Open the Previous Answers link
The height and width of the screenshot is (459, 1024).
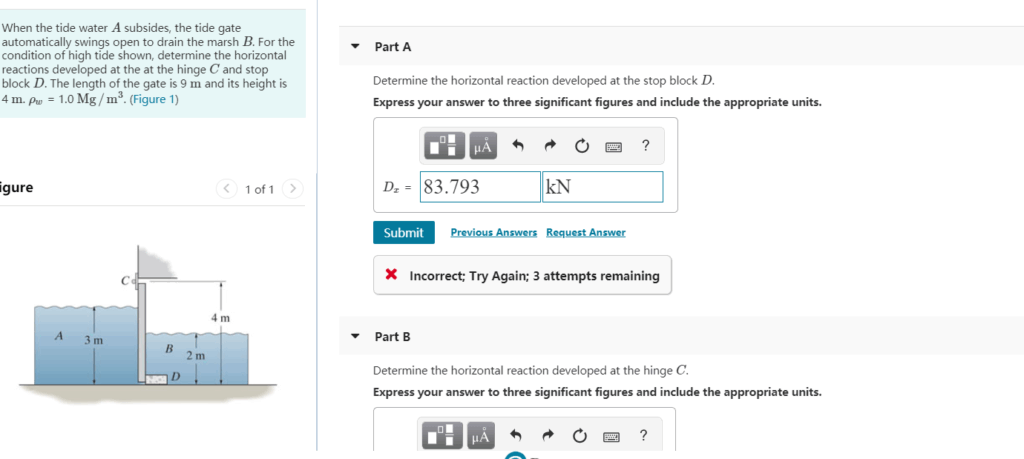click(494, 232)
